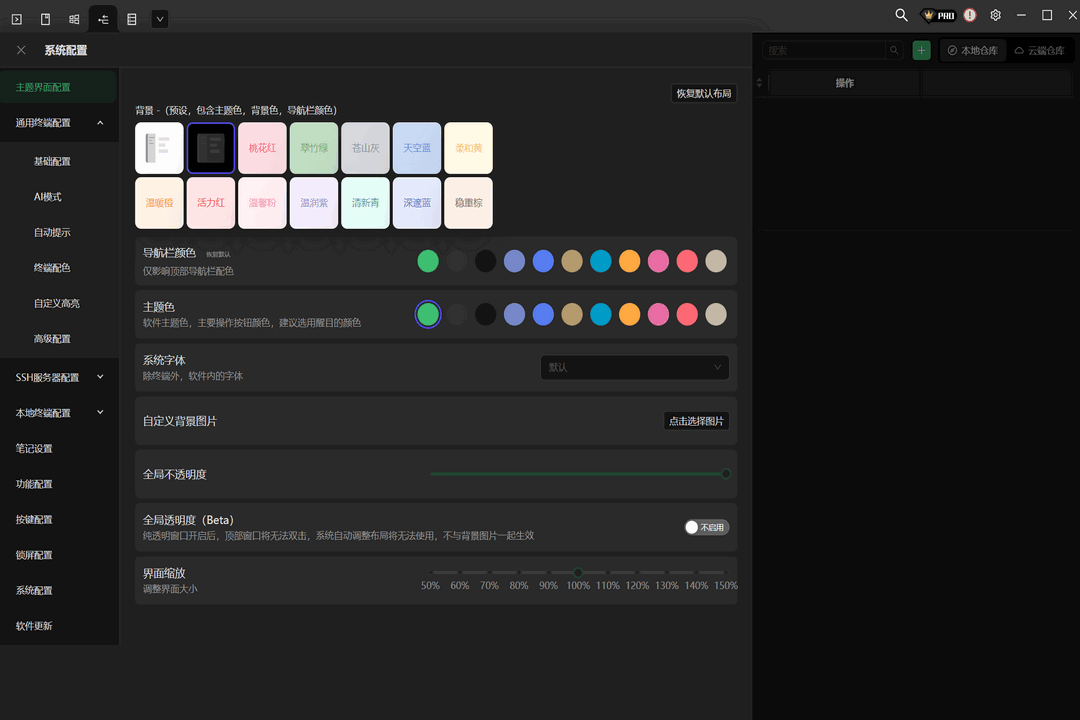Select the dark background preset thumbnail

(211, 148)
